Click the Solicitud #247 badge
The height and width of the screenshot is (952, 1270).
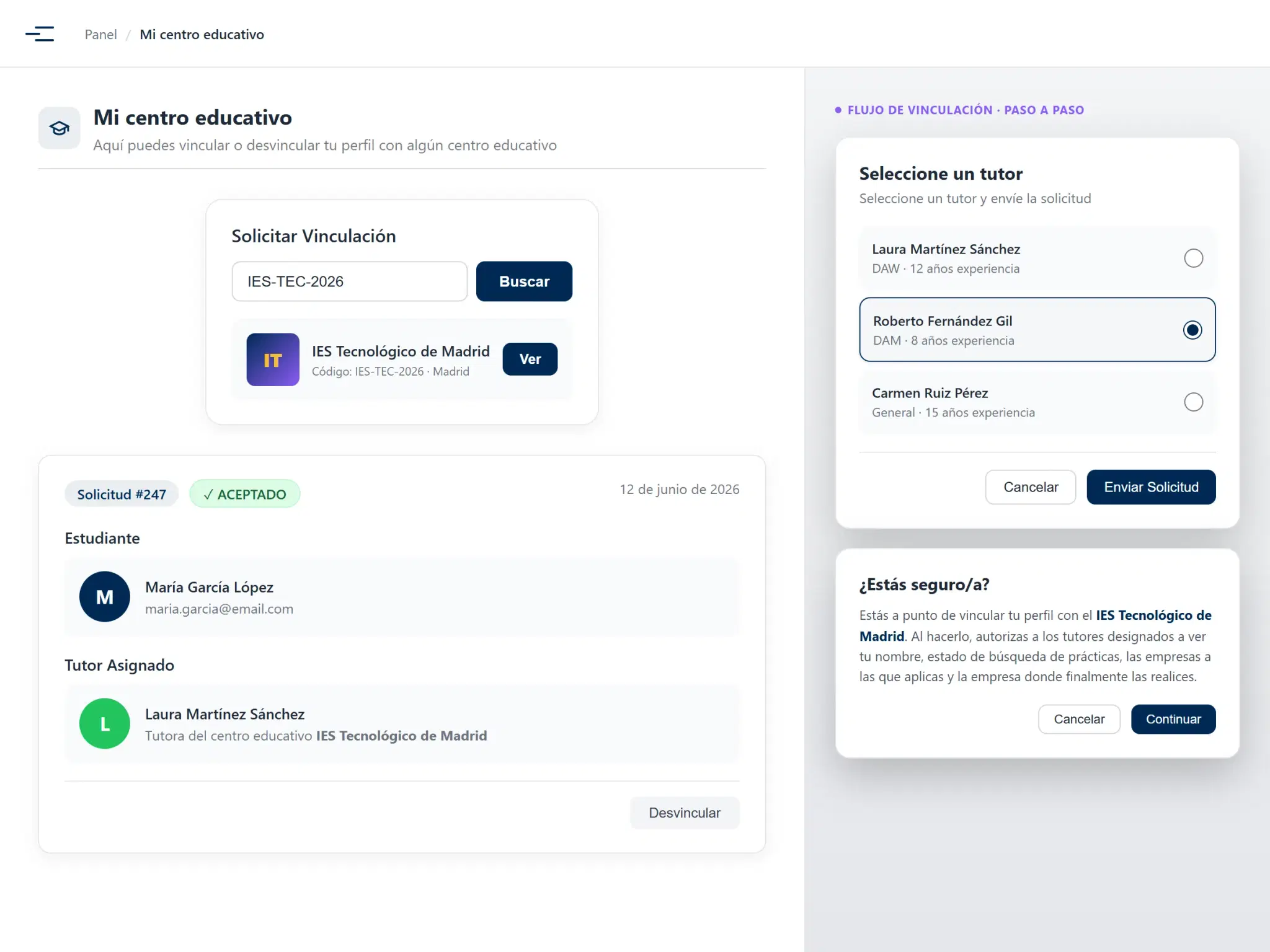pos(122,494)
